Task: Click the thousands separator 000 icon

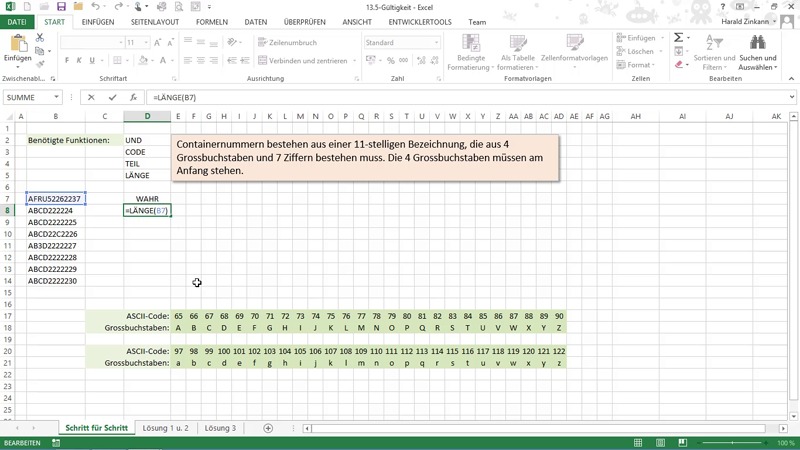Action: 404,60
